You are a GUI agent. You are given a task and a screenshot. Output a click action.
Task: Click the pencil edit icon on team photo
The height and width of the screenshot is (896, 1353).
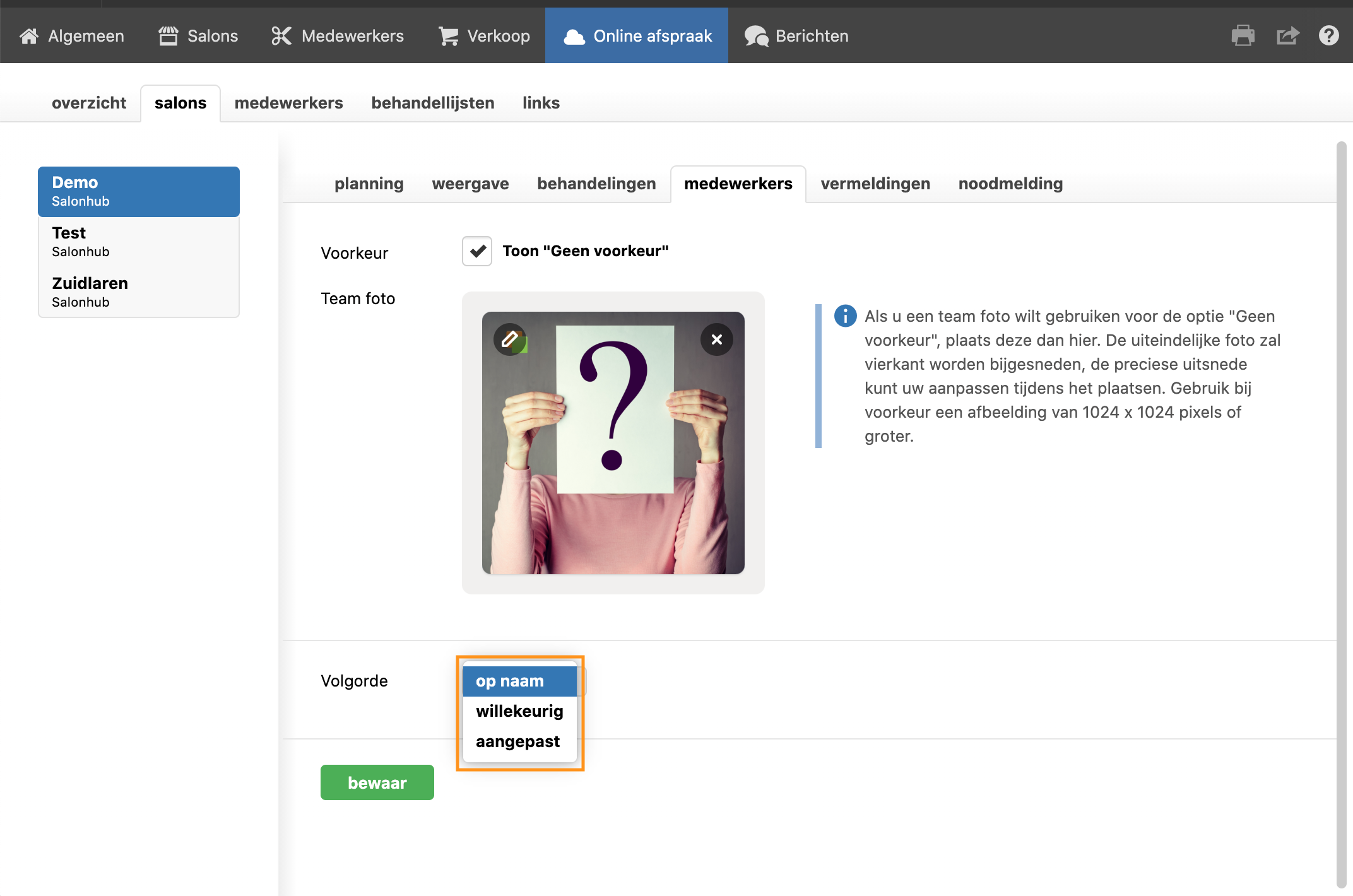[x=510, y=339]
